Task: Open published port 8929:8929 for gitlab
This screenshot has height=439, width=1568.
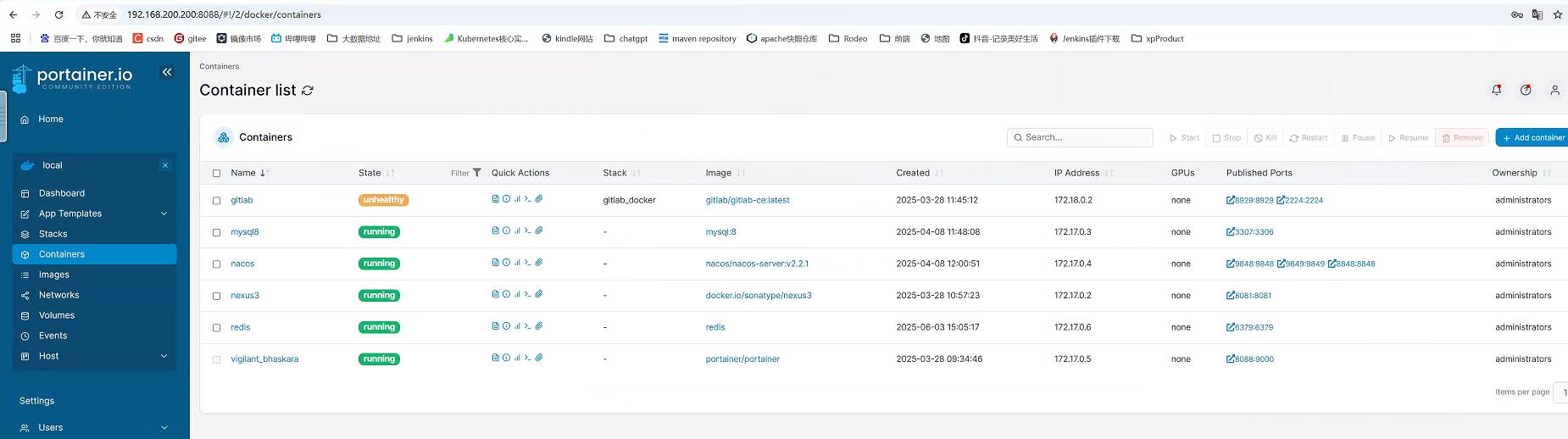Action: tap(1250, 200)
